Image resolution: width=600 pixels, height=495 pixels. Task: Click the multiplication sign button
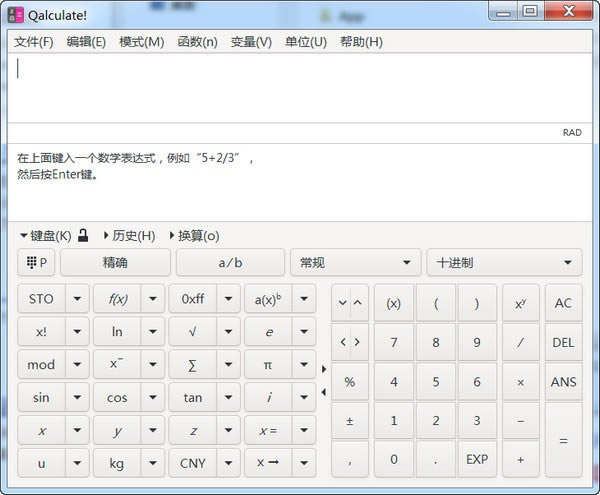(520, 382)
